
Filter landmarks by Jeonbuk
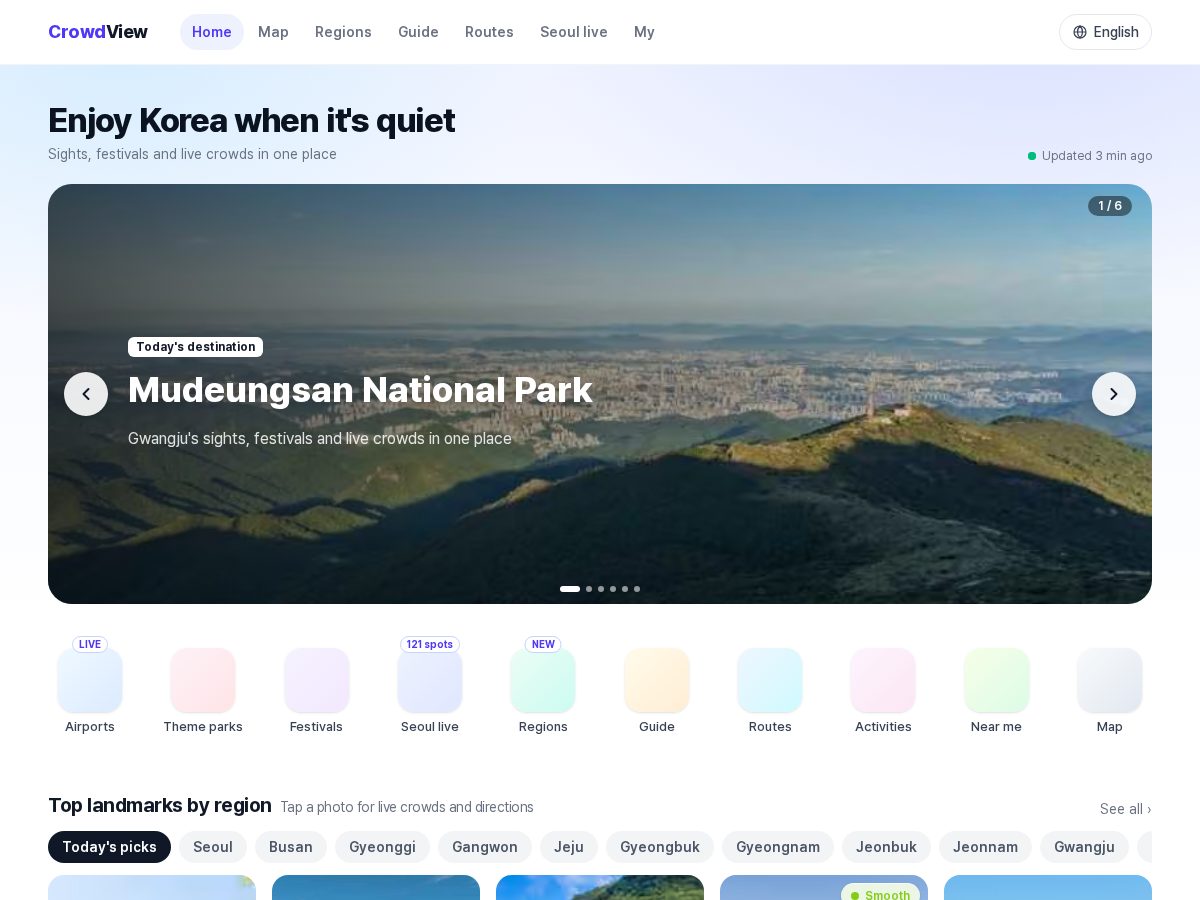click(886, 847)
